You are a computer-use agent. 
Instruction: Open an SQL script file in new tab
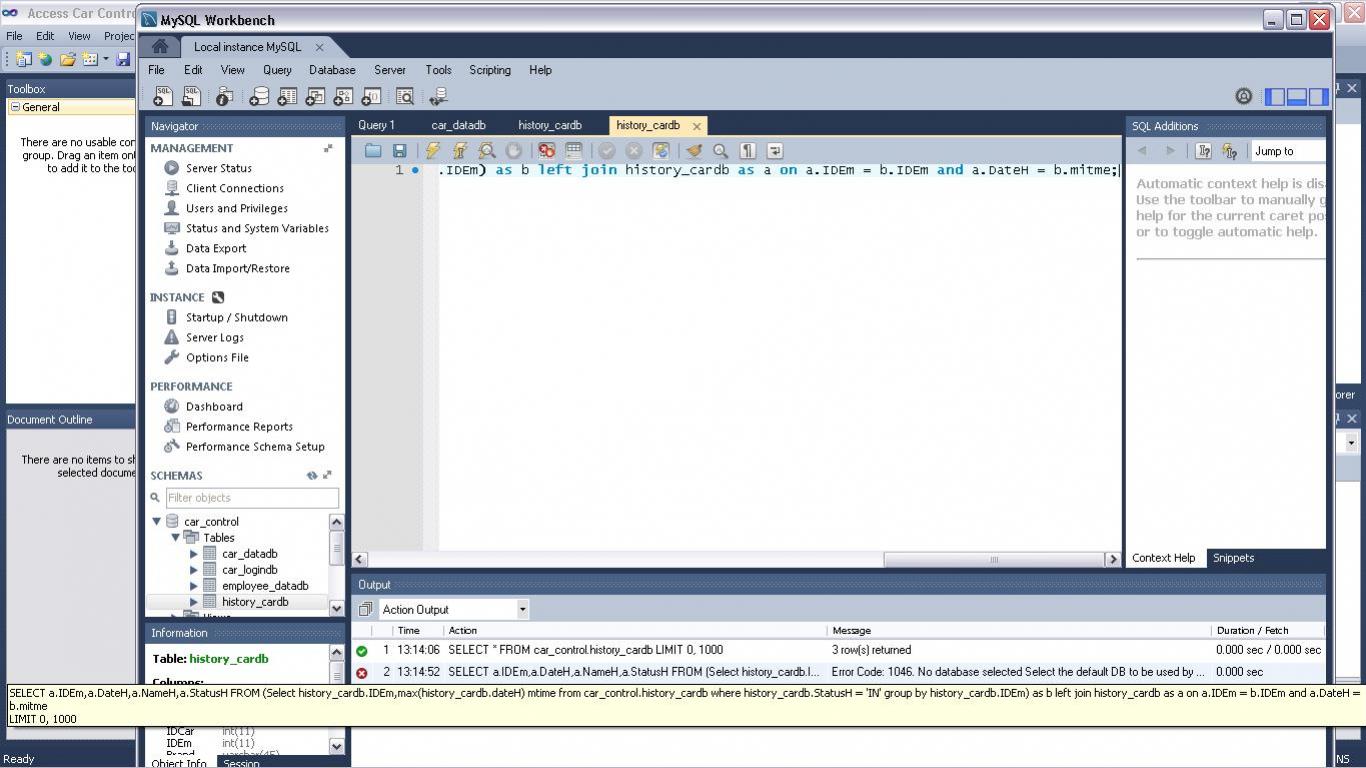click(191, 96)
